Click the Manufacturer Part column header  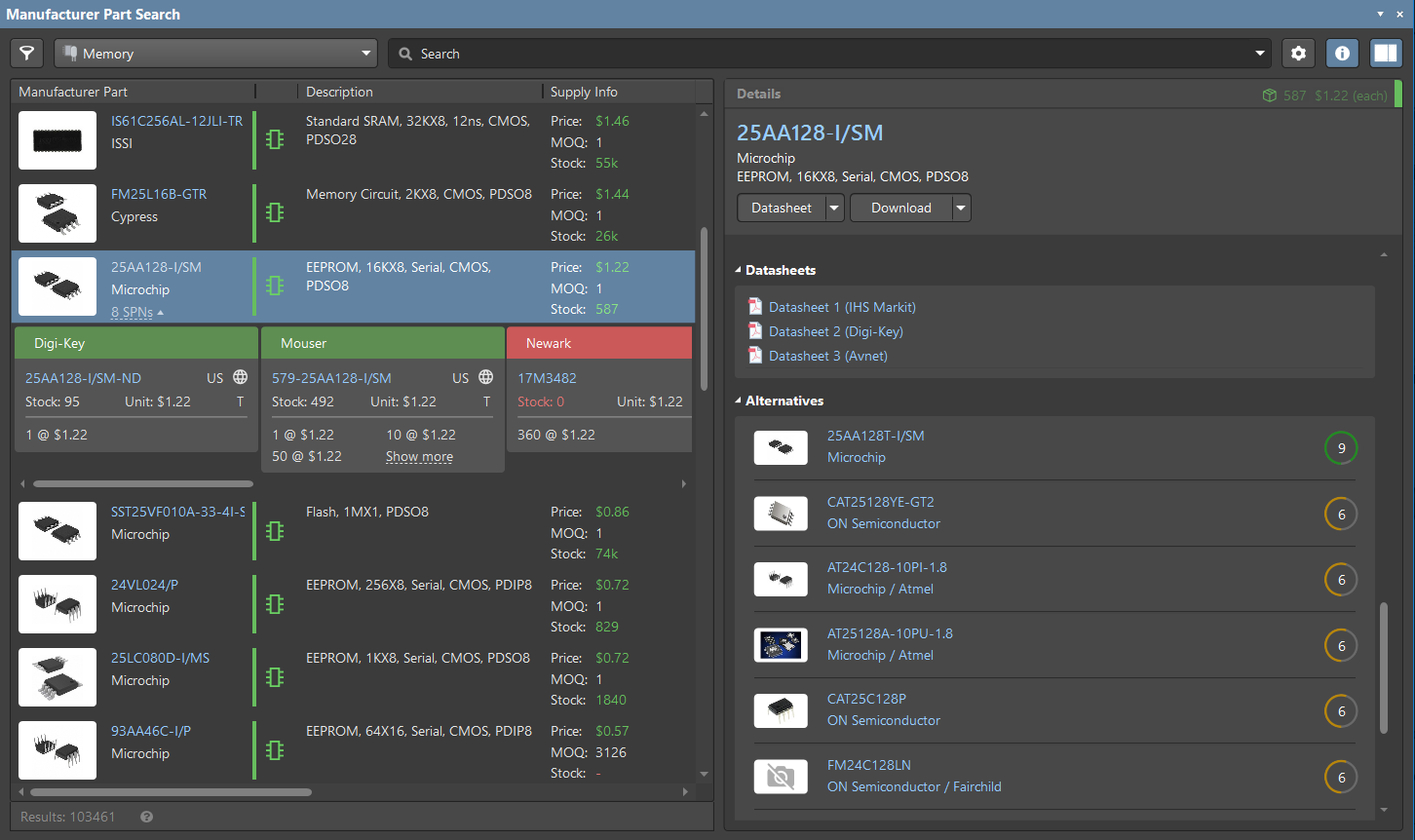pyautogui.click(x=73, y=92)
